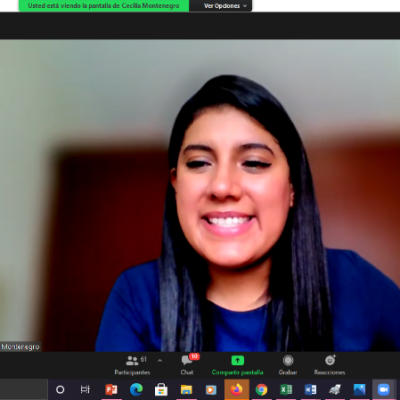Open PowerPoint from the taskbar
This screenshot has width=400, height=400.
tap(111, 389)
